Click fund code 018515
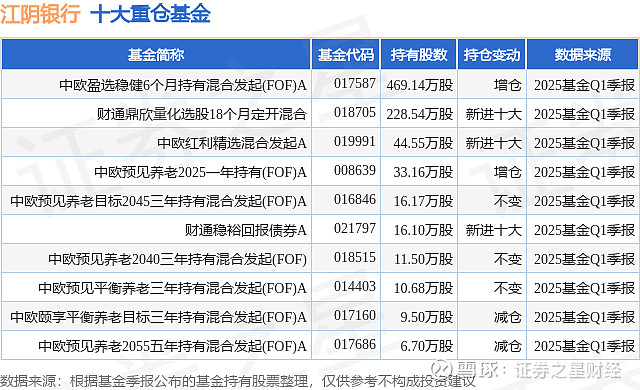This screenshot has width=640, height=390. pos(355,257)
